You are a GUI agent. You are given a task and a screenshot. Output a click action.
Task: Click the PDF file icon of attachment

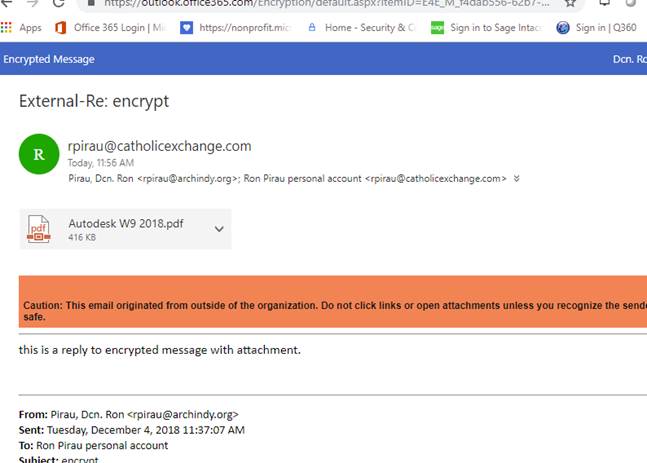pos(38,229)
